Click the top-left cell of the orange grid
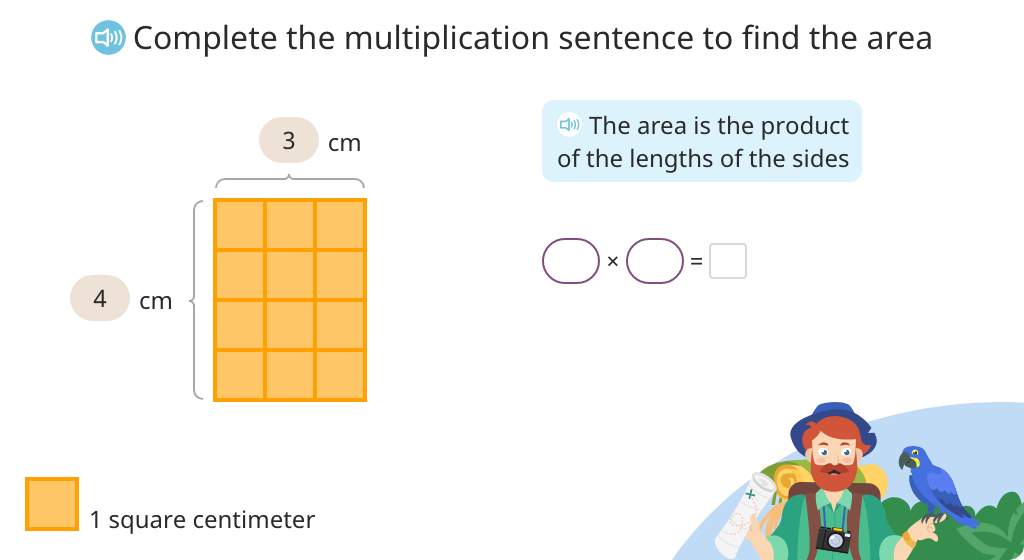 point(240,225)
